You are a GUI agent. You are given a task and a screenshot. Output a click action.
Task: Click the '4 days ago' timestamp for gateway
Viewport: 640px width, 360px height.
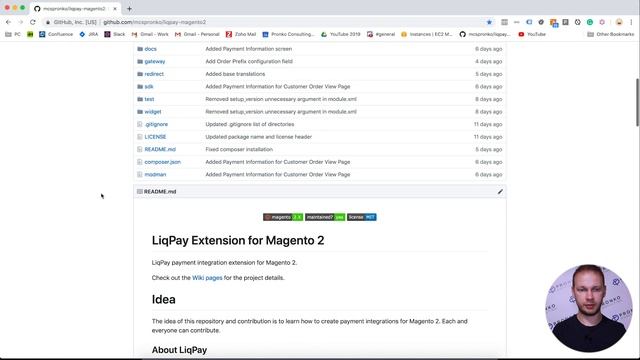click(488, 62)
